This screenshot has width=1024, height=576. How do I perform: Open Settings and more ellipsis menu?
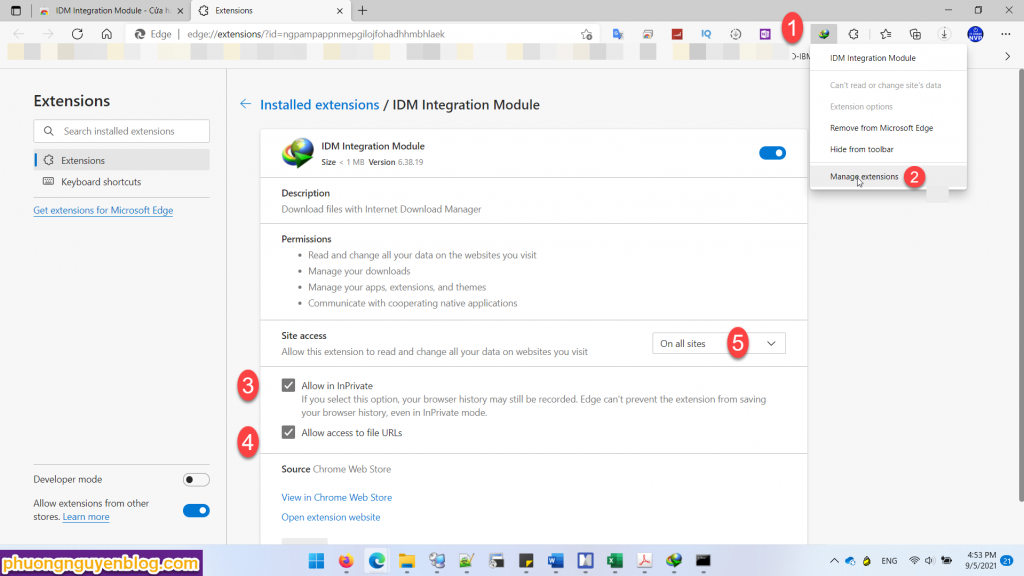pos(1006,34)
